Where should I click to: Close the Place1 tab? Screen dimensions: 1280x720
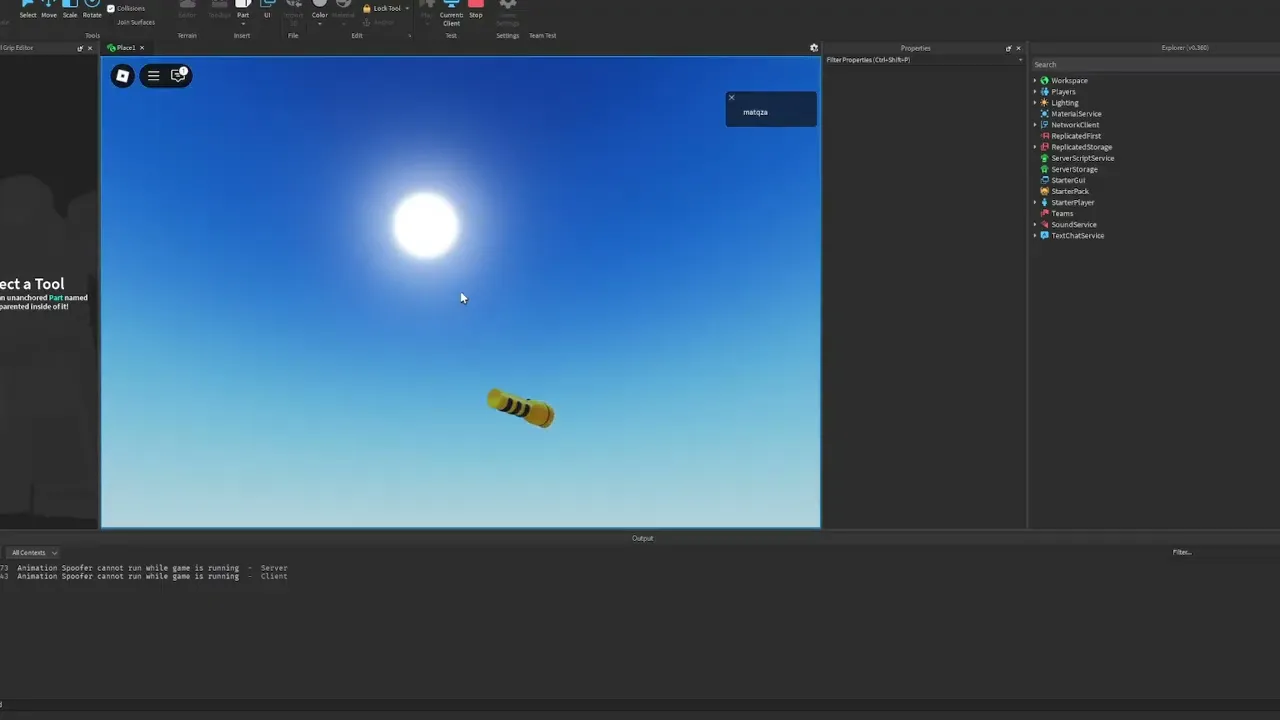click(x=142, y=48)
